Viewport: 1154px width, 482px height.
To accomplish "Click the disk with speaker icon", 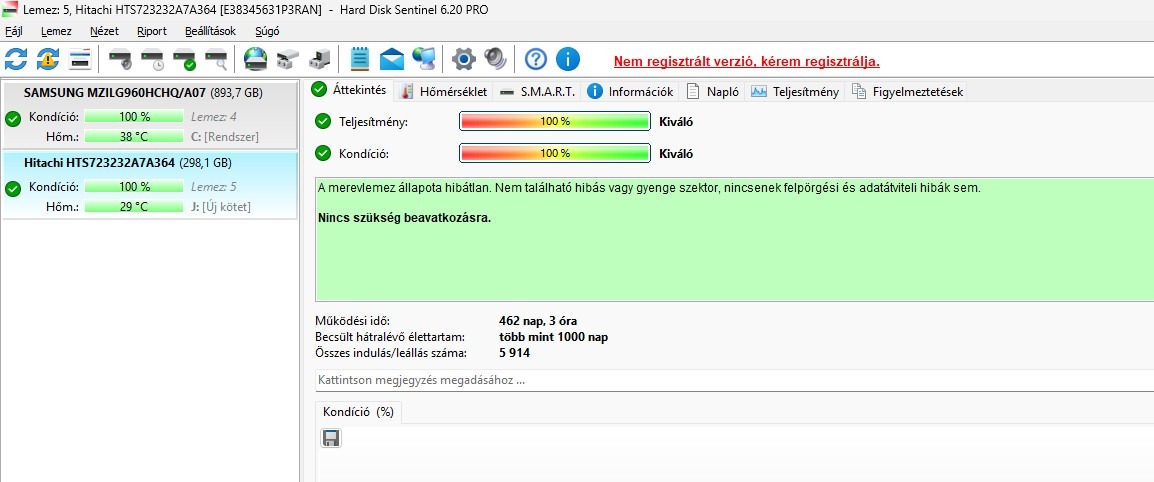I will [120, 59].
